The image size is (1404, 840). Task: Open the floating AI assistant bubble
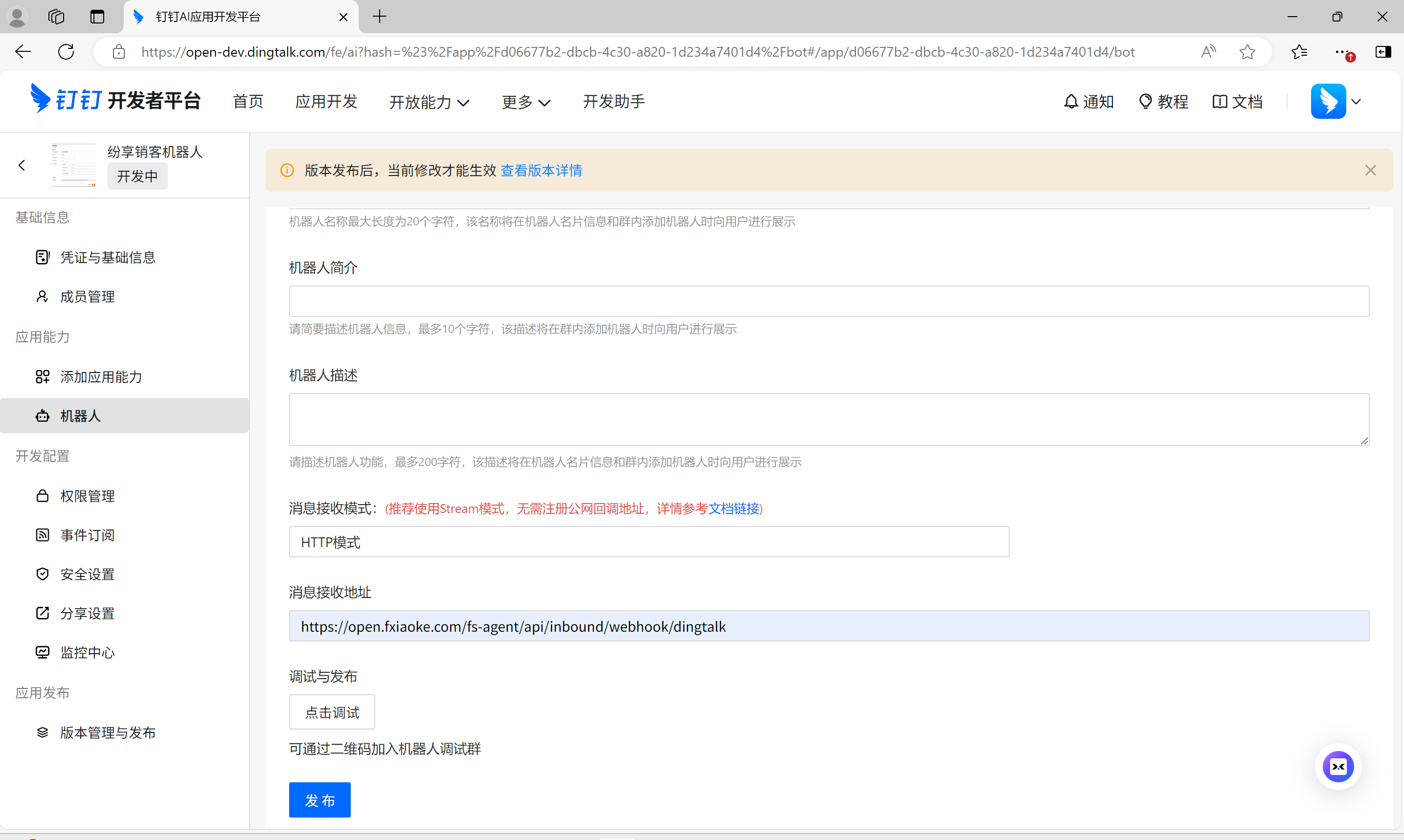tap(1338, 767)
